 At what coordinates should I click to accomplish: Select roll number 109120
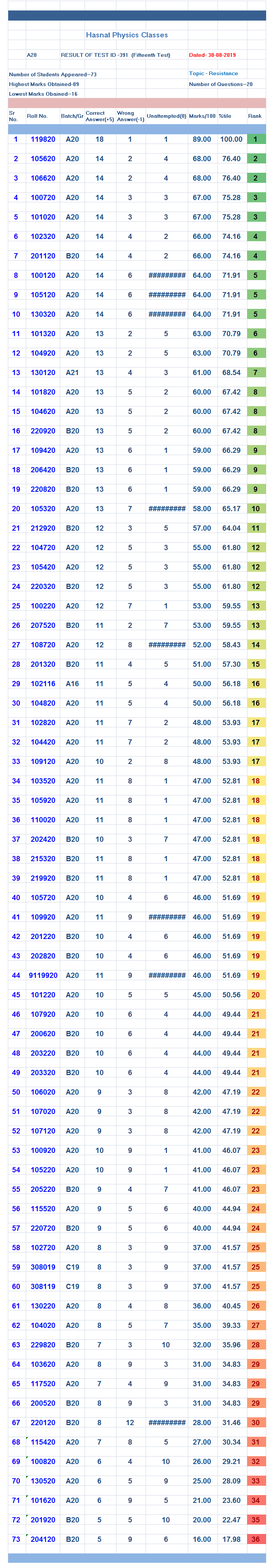(x=43, y=761)
